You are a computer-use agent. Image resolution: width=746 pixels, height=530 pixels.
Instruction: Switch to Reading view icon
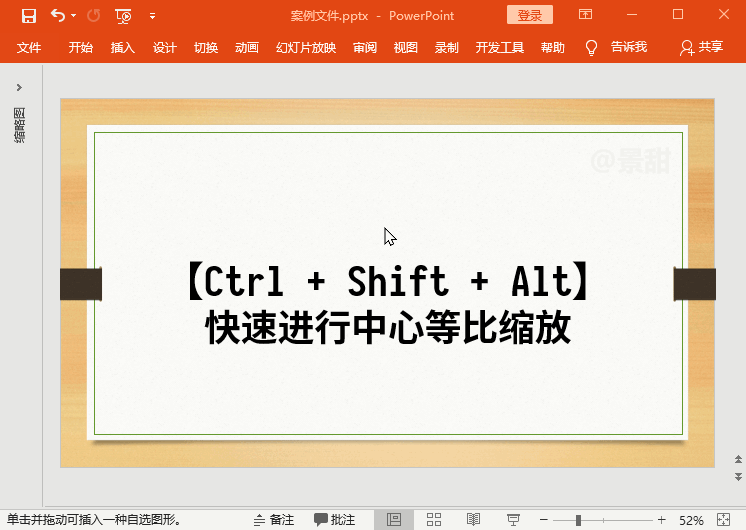[x=473, y=520]
